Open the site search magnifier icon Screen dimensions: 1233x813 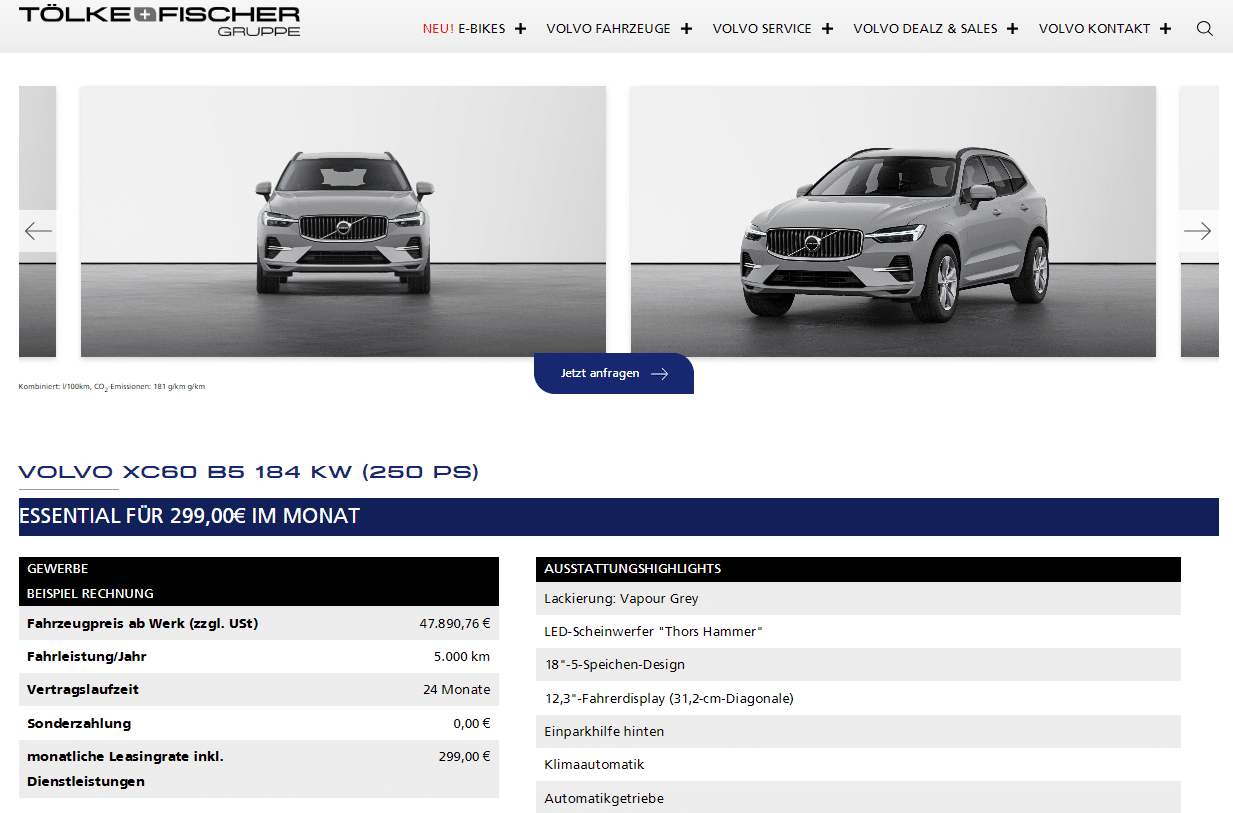pos(1204,28)
